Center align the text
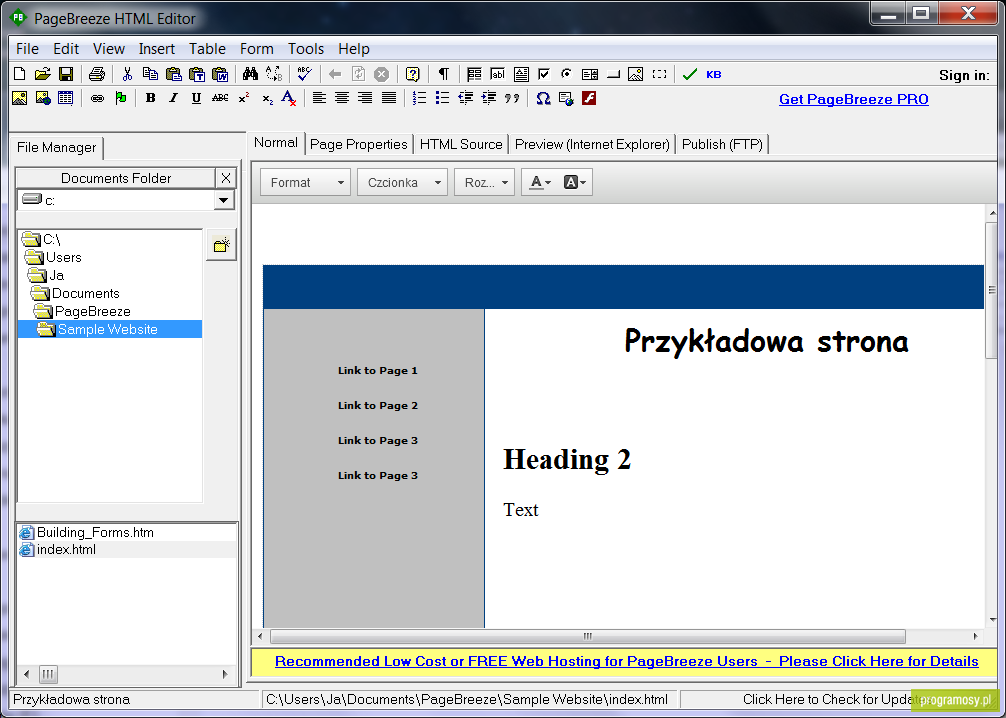 tap(342, 98)
